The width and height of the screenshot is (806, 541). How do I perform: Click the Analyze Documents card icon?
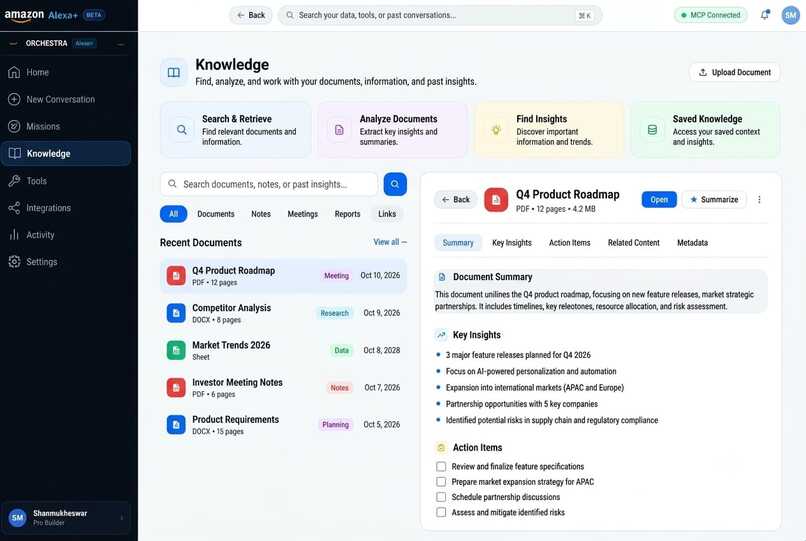[x=339, y=130]
